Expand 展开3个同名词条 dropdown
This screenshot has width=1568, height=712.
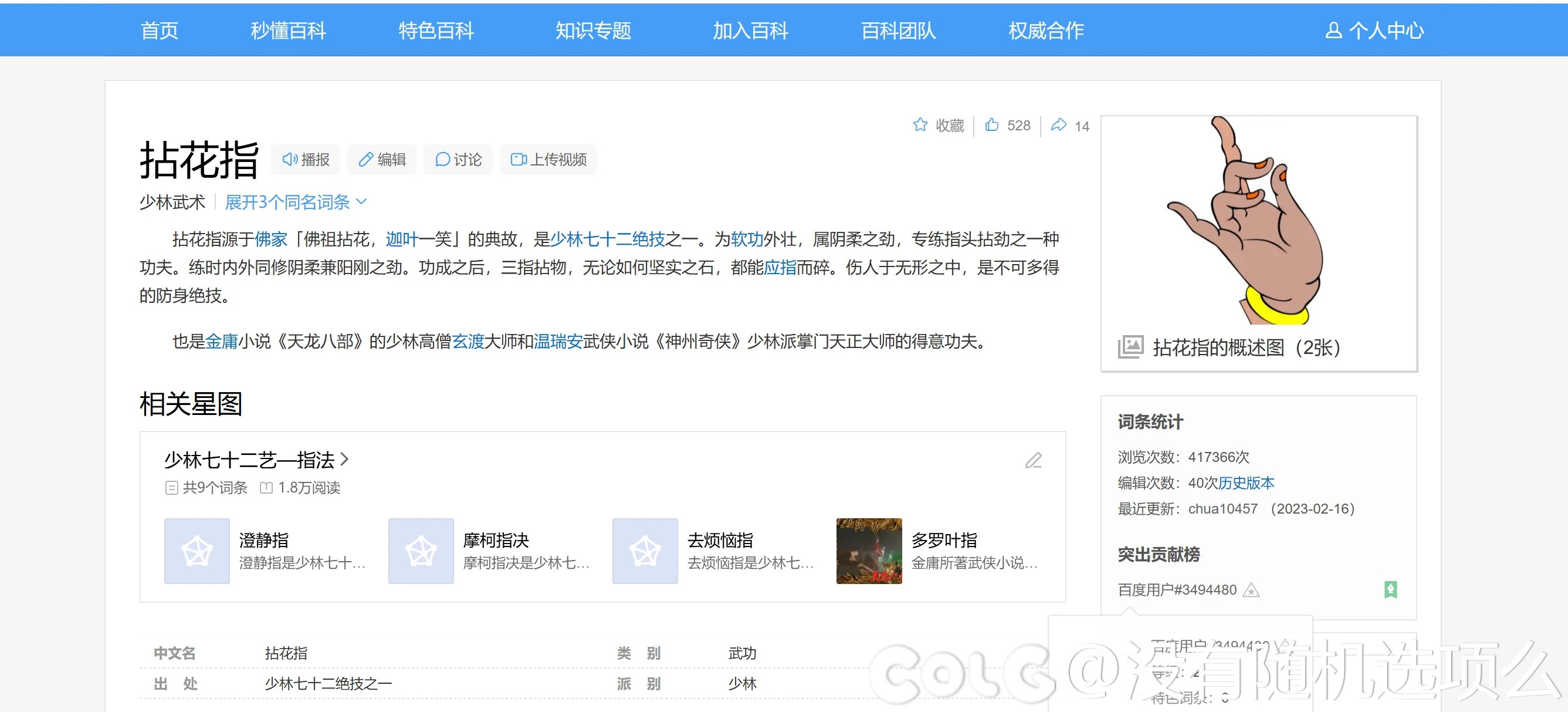click(x=296, y=202)
